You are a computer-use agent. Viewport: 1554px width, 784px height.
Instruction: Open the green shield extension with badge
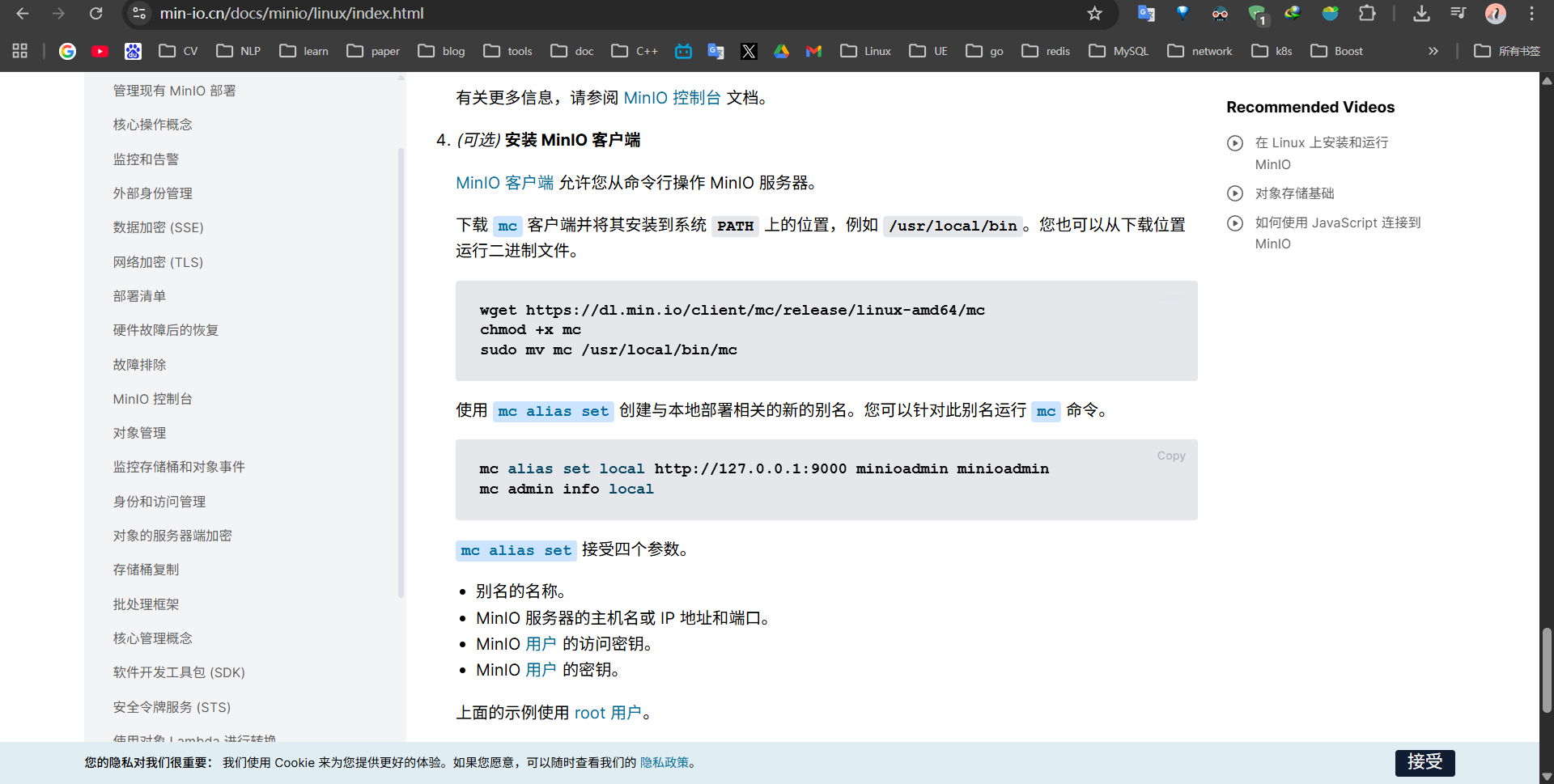pos(1257,14)
